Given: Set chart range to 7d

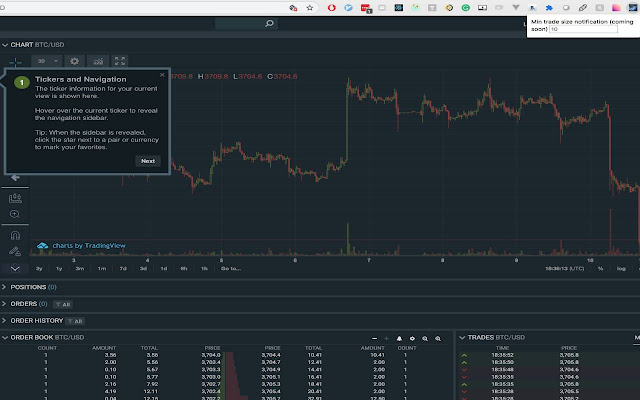Looking at the screenshot, I should click(x=123, y=269).
